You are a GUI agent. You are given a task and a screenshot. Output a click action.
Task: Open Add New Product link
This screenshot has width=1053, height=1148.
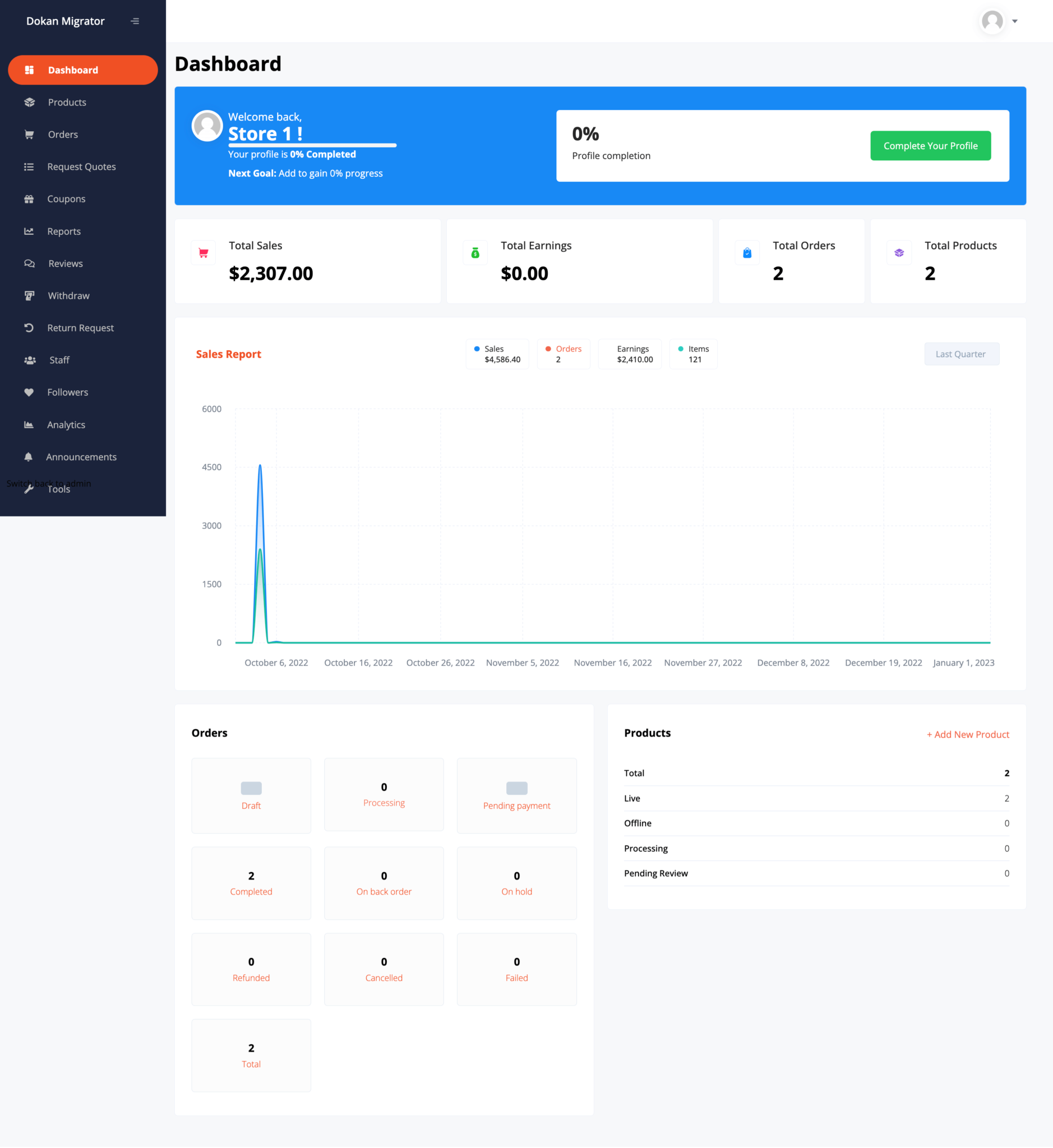pyautogui.click(x=967, y=734)
